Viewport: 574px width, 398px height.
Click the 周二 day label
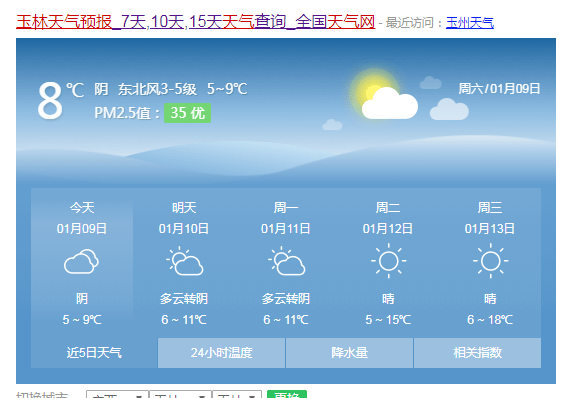[388, 208]
